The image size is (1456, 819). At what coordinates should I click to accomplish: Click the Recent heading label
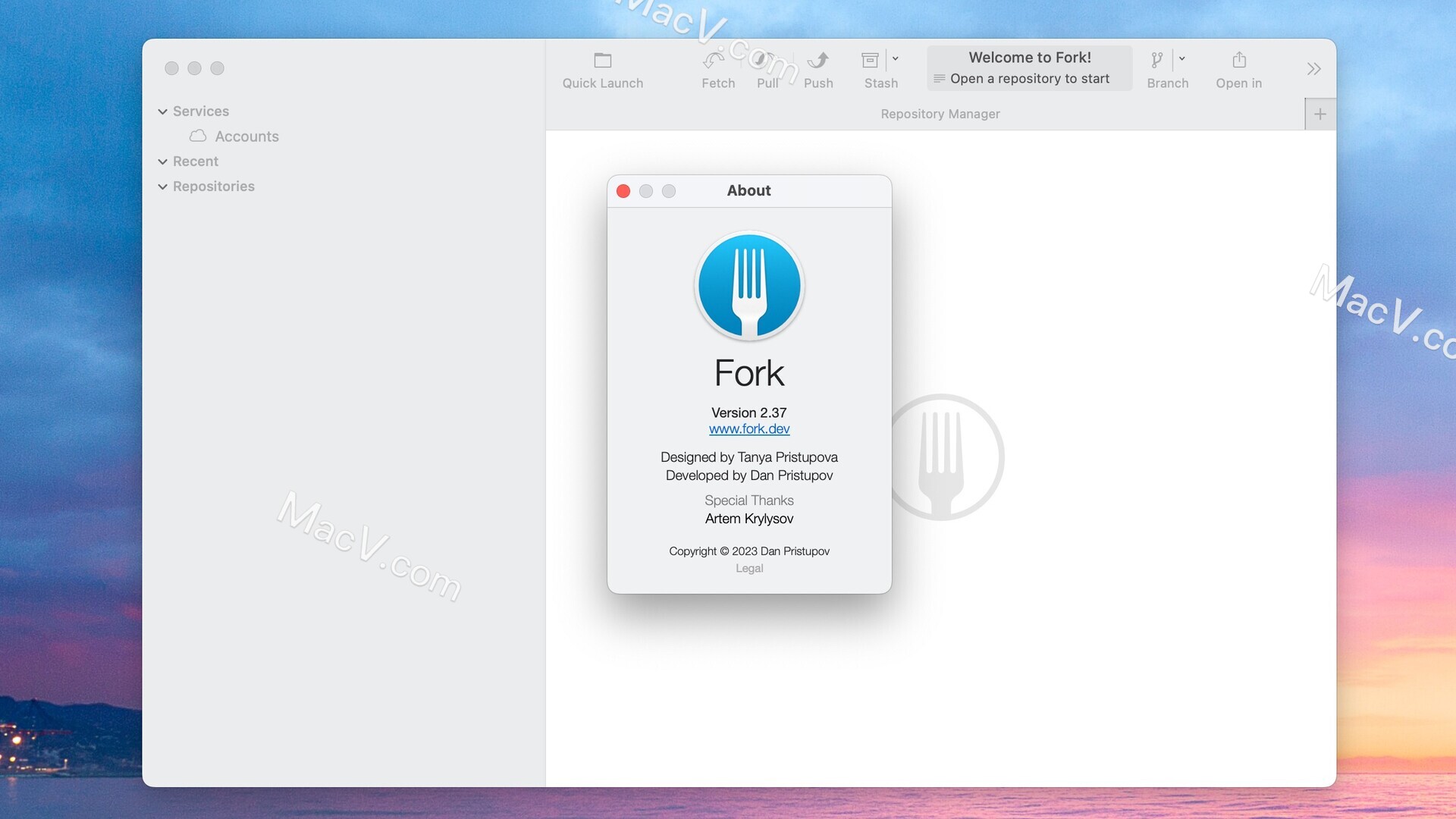click(196, 162)
